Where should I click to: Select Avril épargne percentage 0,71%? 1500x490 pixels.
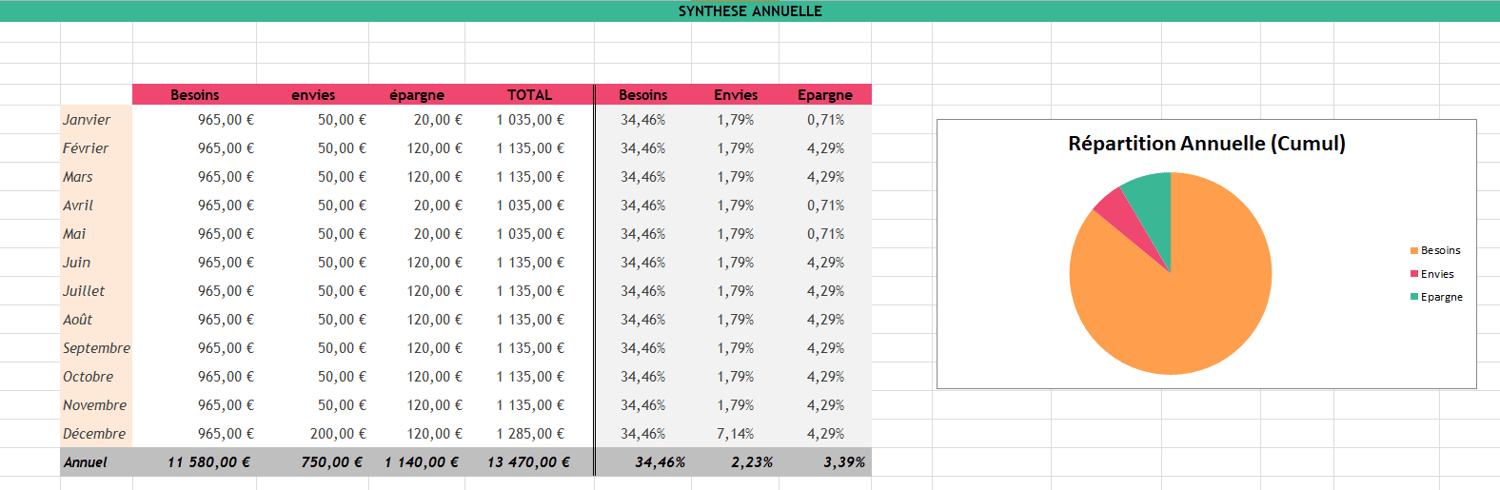[x=826, y=205]
